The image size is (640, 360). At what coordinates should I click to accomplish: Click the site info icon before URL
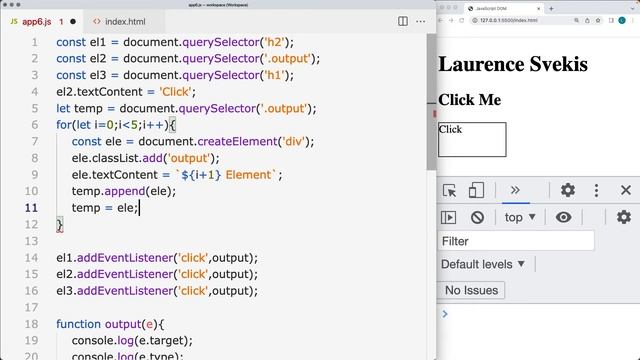point(475,20)
